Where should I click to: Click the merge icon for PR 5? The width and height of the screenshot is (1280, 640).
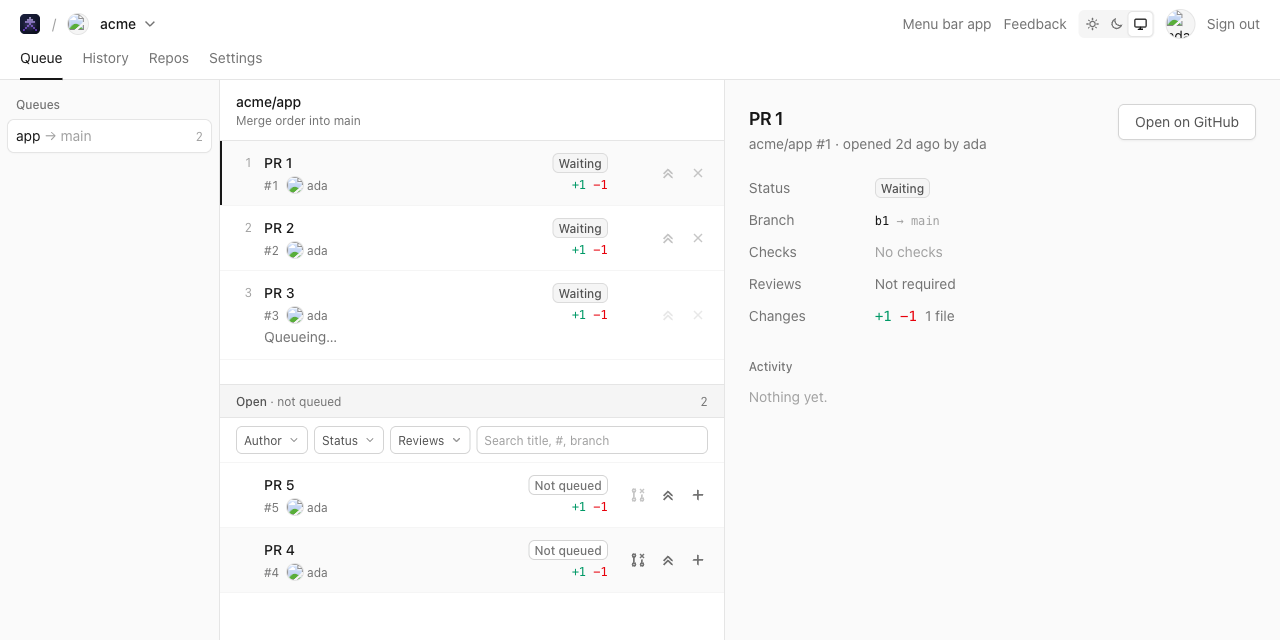click(638, 495)
